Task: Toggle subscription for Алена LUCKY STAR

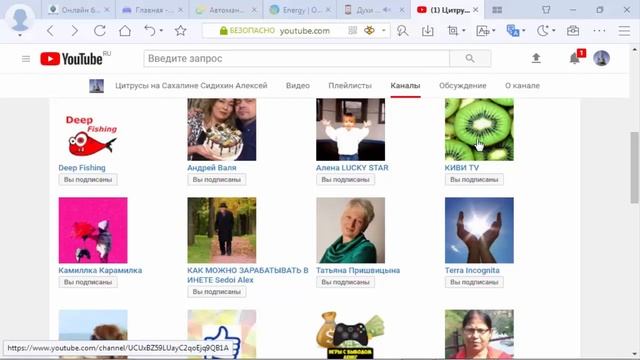Action: [345, 180]
